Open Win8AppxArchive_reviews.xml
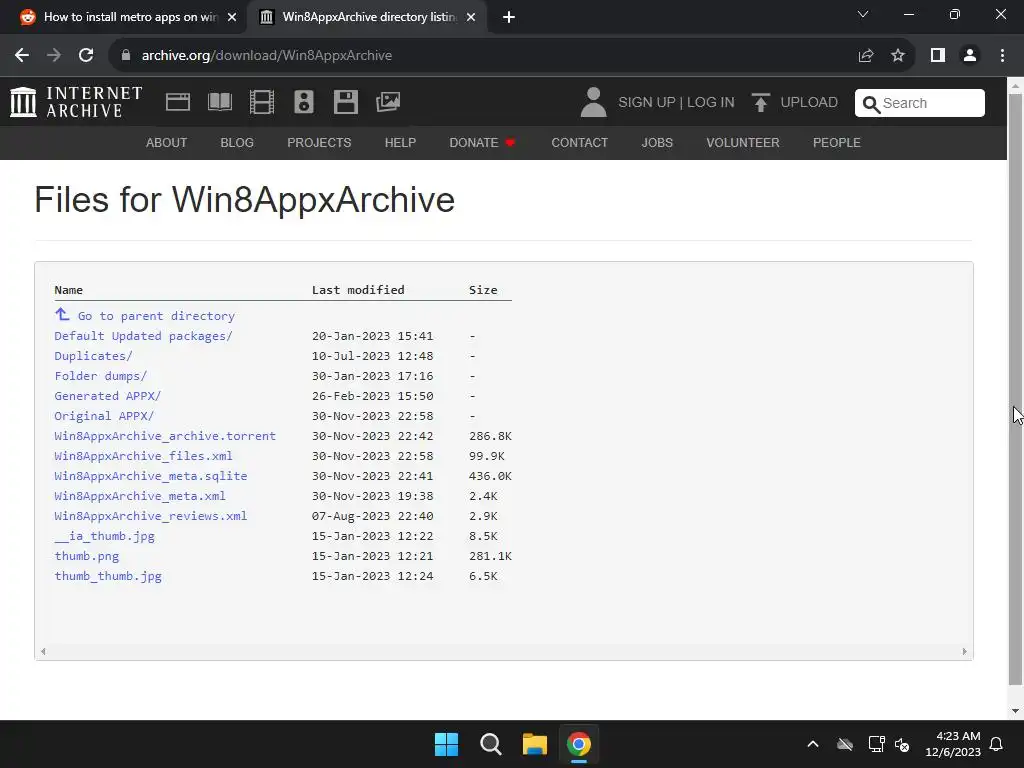 [151, 516]
